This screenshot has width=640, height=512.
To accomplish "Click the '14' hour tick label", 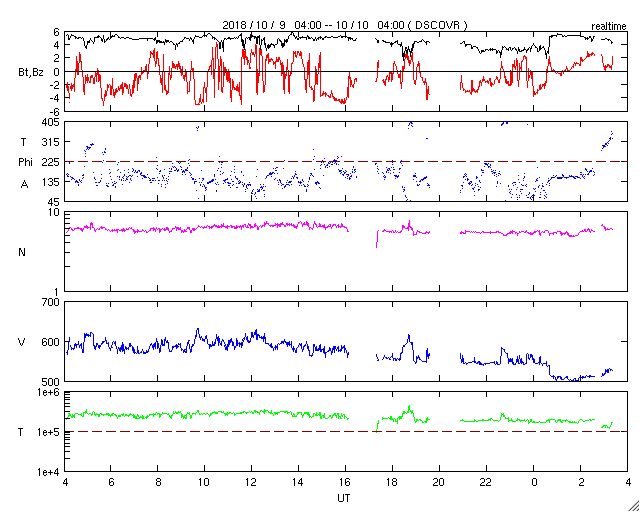I will [x=299, y=484].
